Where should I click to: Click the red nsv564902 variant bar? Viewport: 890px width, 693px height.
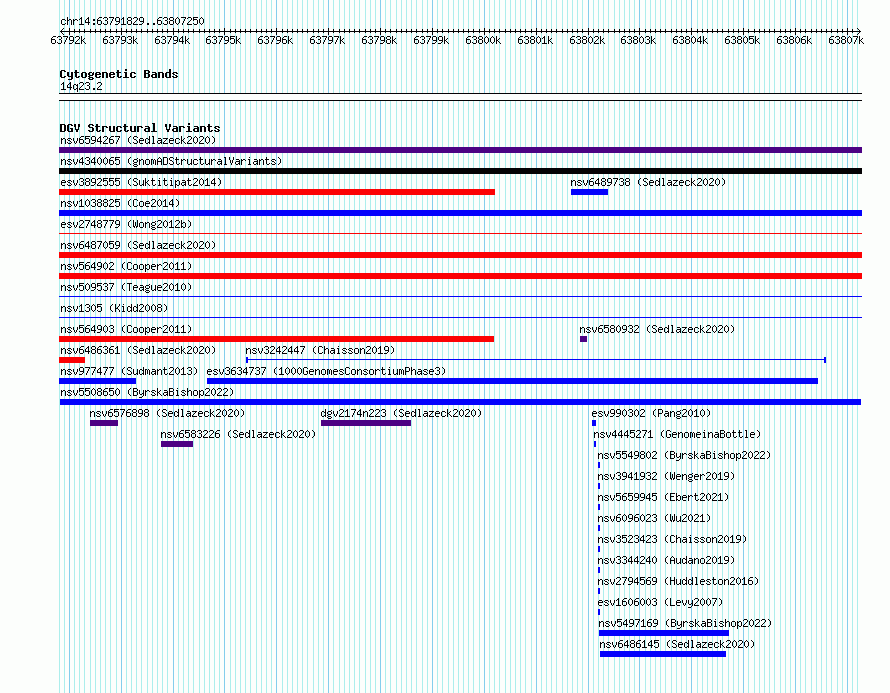[460, 276]
